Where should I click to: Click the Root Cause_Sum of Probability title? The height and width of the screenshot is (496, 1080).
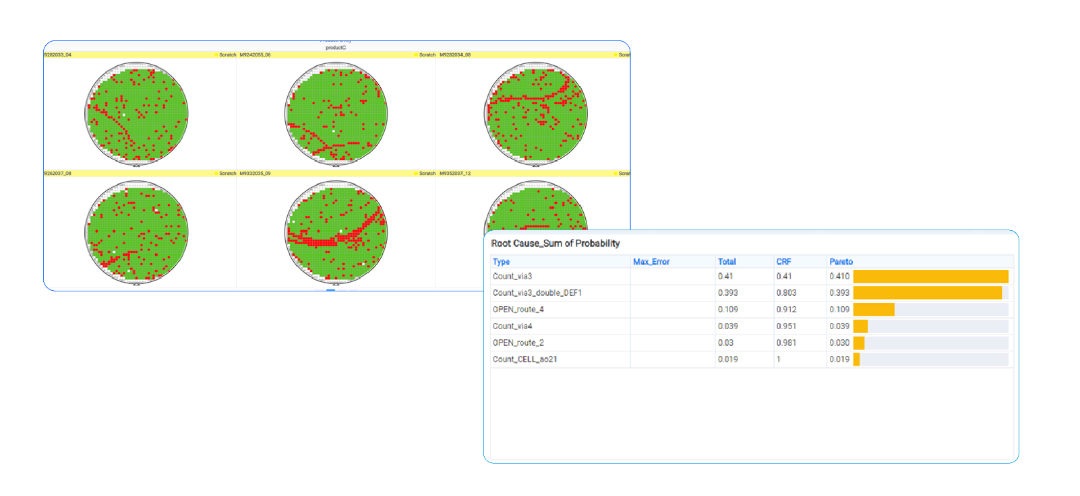[555, 243]
